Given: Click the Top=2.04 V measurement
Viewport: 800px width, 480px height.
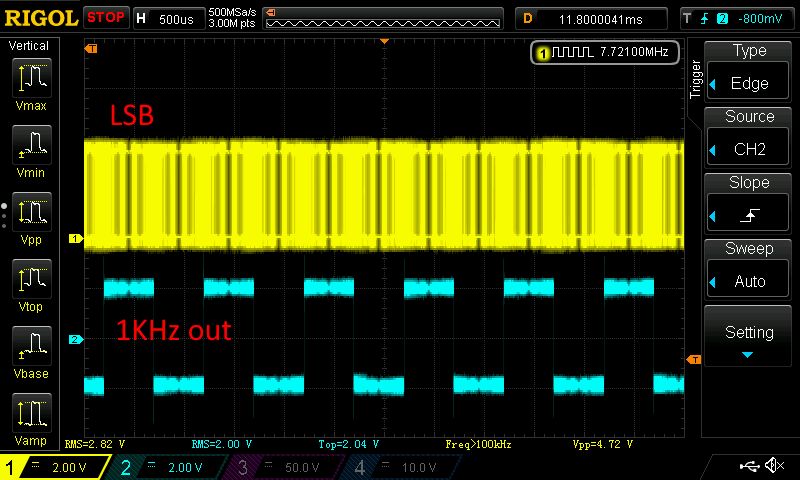Looking at the screenshot, I should (348, 444).
